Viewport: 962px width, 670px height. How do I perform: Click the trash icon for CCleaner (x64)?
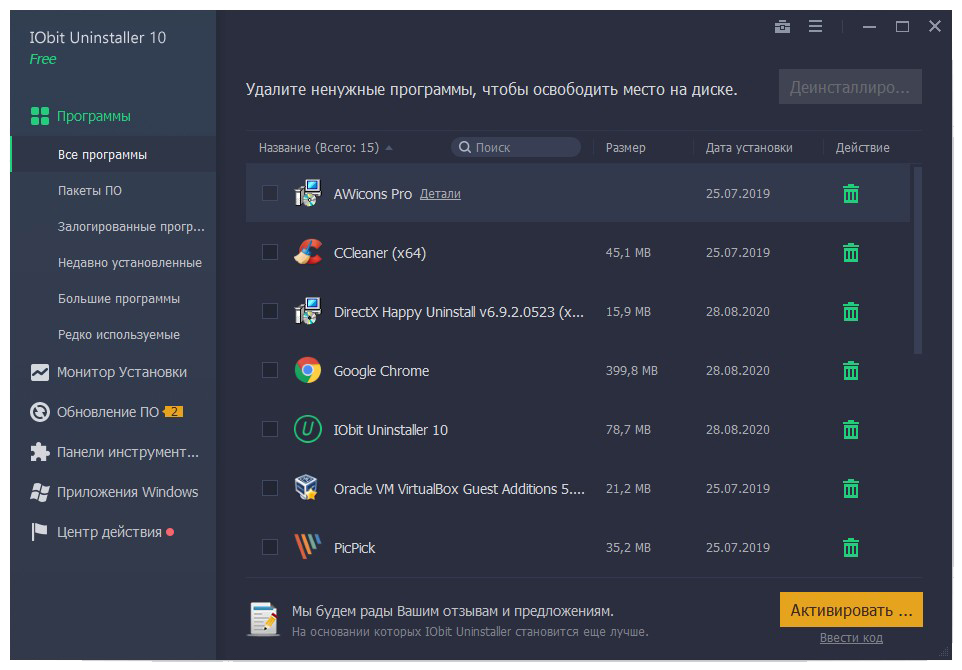[850, 253]
